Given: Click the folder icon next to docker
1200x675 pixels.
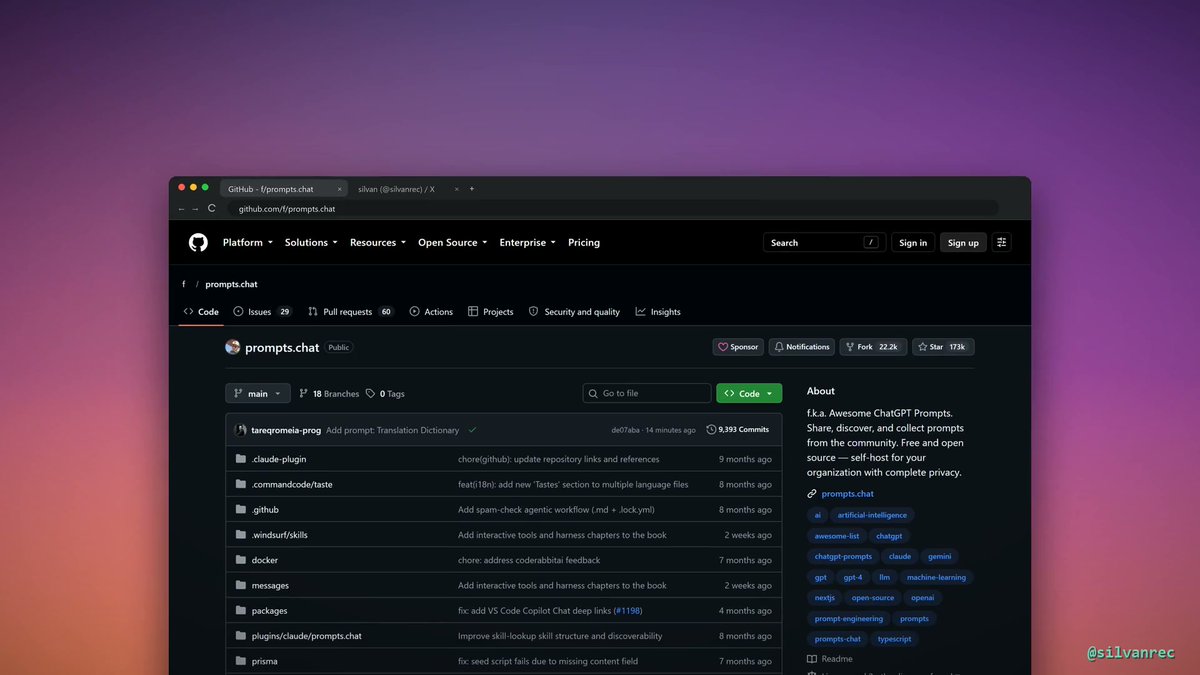Looking at the screenshot, I should click(241, 560).
